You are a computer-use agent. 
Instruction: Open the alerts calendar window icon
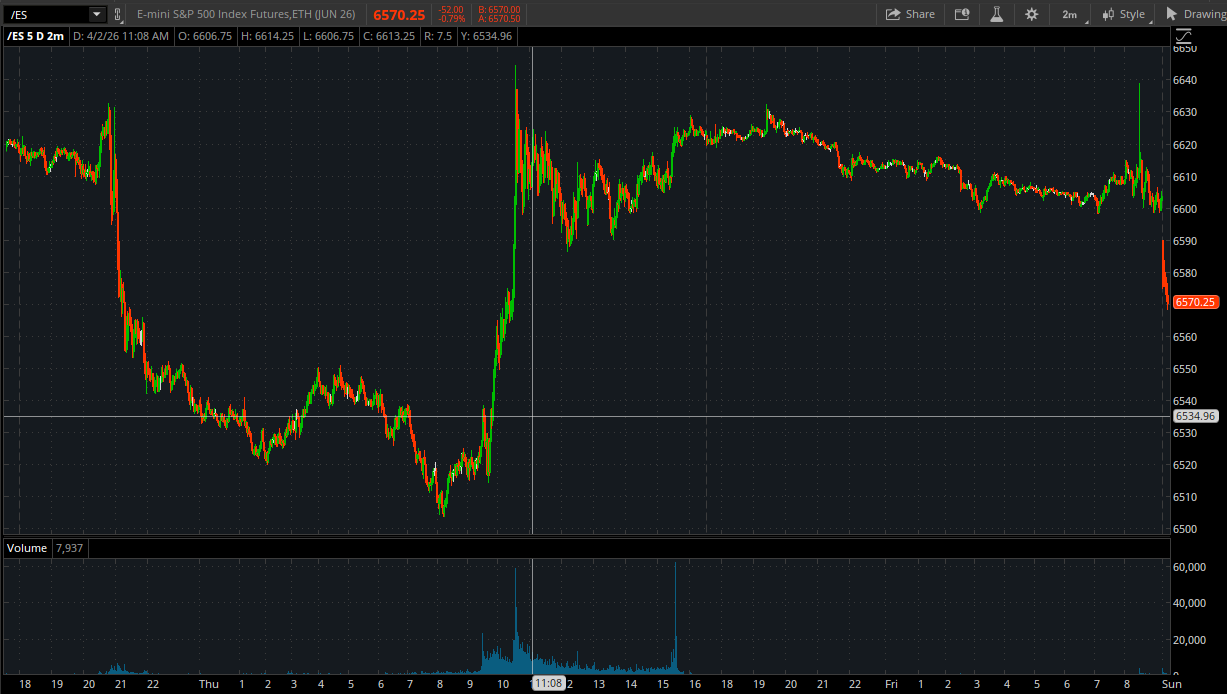[x=962, y=14]
